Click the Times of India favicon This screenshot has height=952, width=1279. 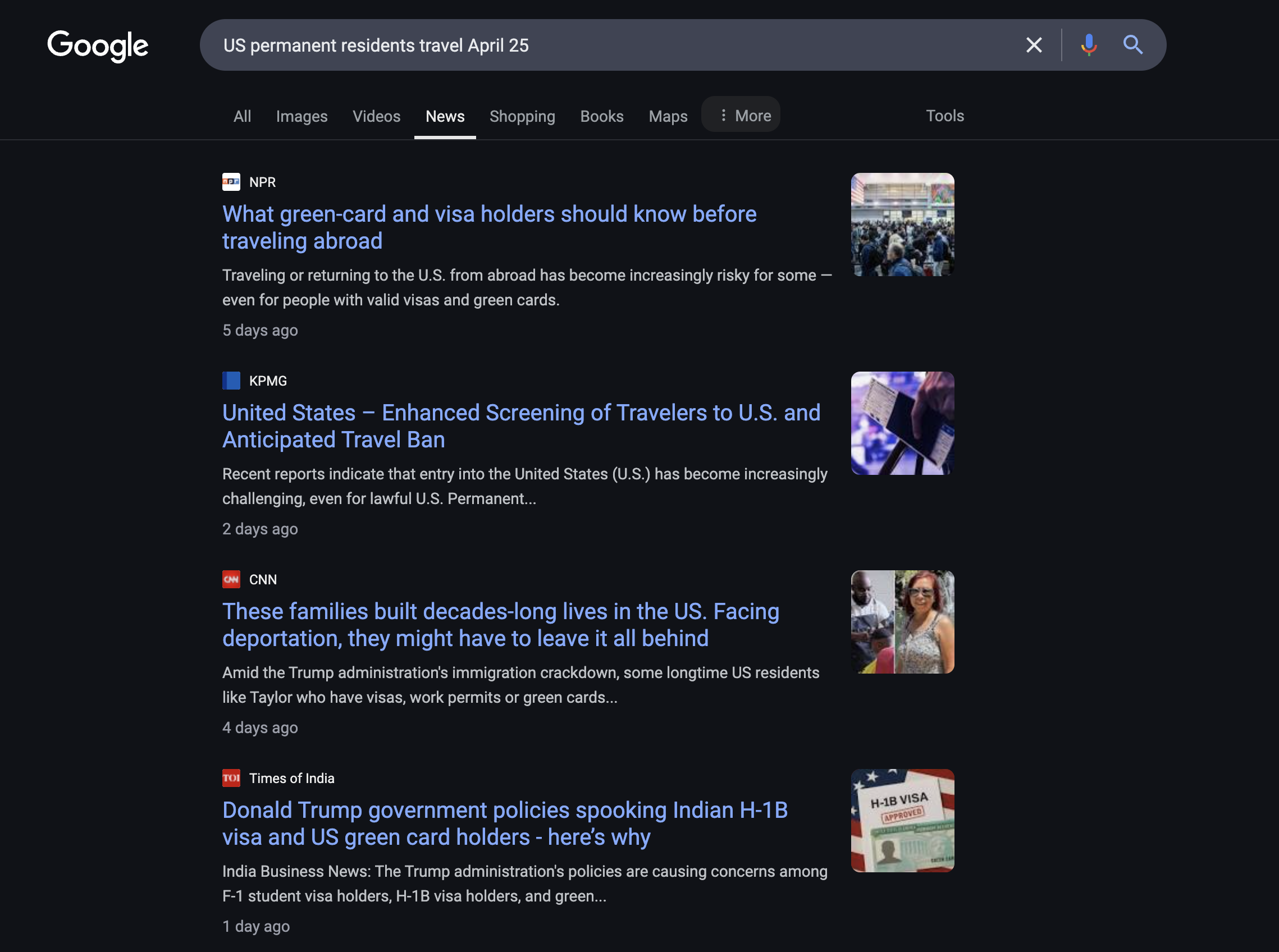231,779
